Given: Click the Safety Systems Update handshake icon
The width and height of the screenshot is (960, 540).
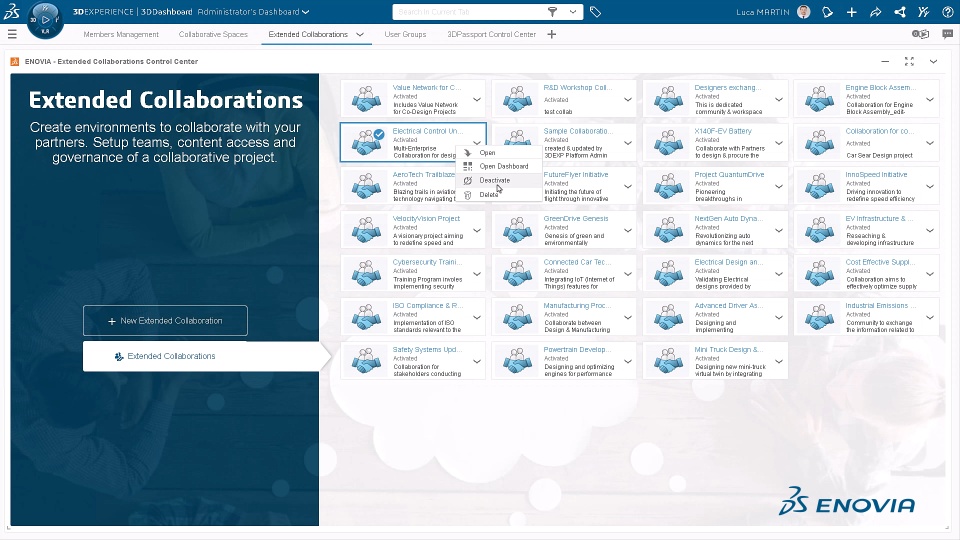Looking at the screenshot, I should click(366, 361).
